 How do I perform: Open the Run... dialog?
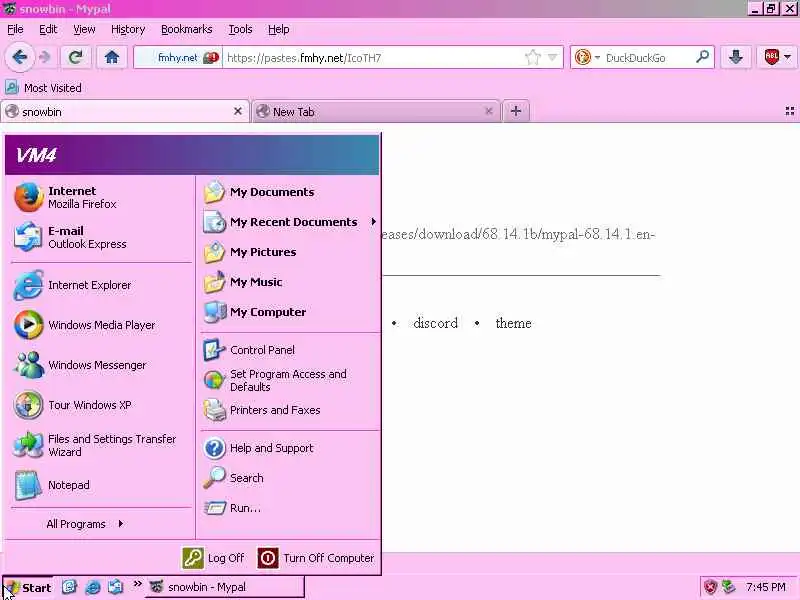[x=290, y=508]
